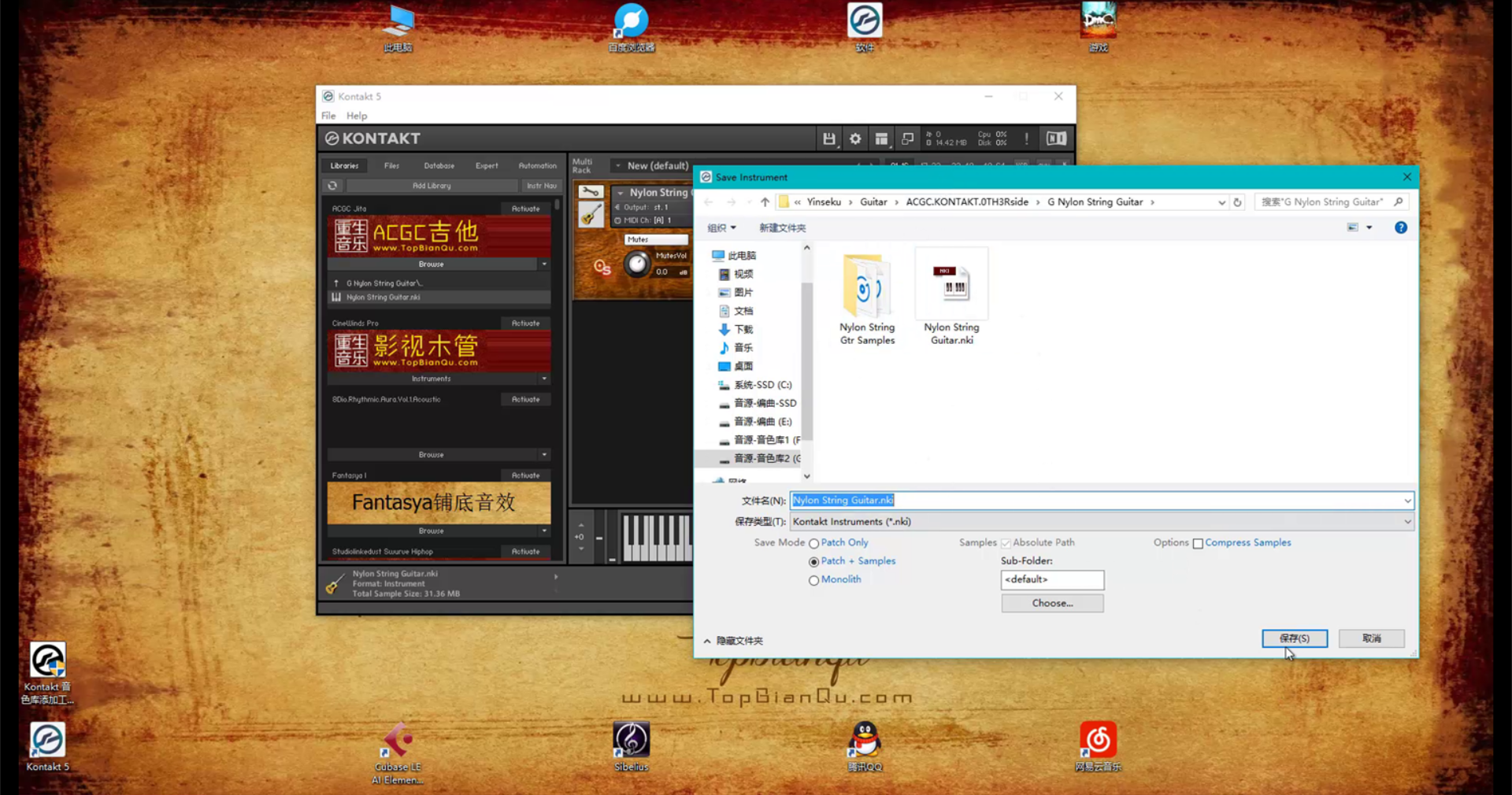Open the File menu in Kontakt
Image resolution: width=1512 pixels, height=795 pixels.
pyautogui.click(x=328, y=116)
